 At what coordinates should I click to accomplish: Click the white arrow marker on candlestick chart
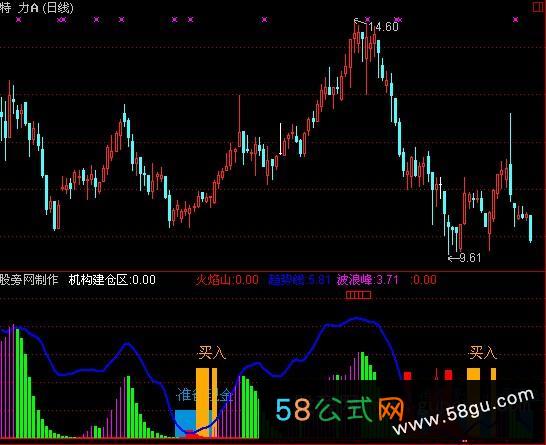(281, 139)
